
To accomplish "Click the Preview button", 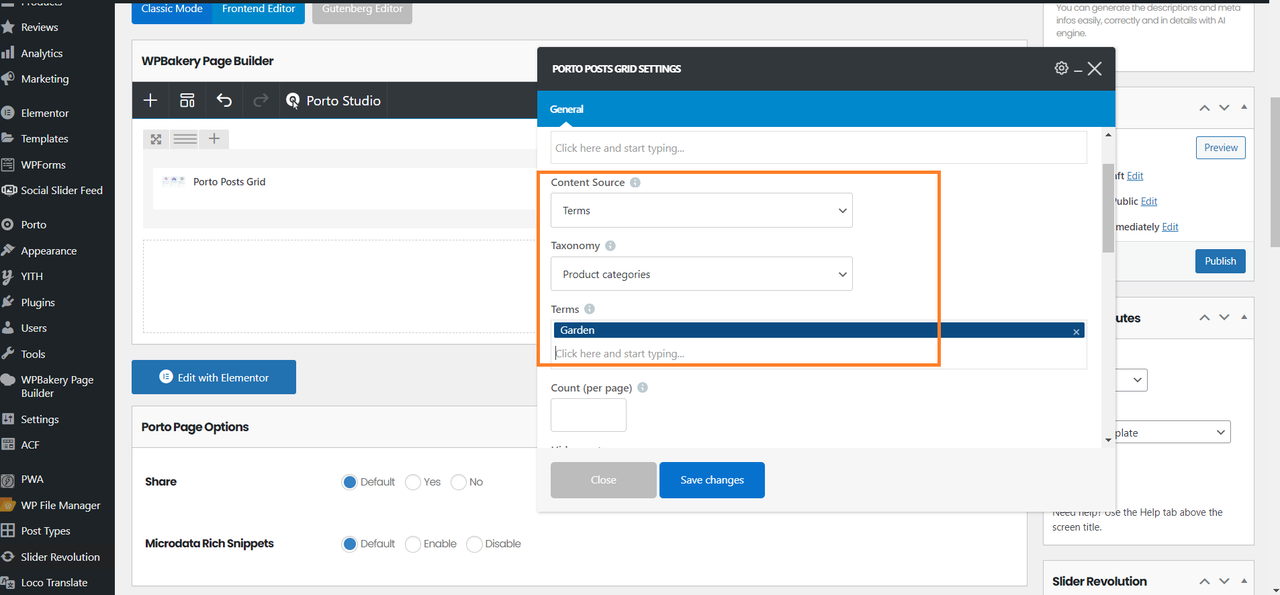I will tap(1221, 147).
